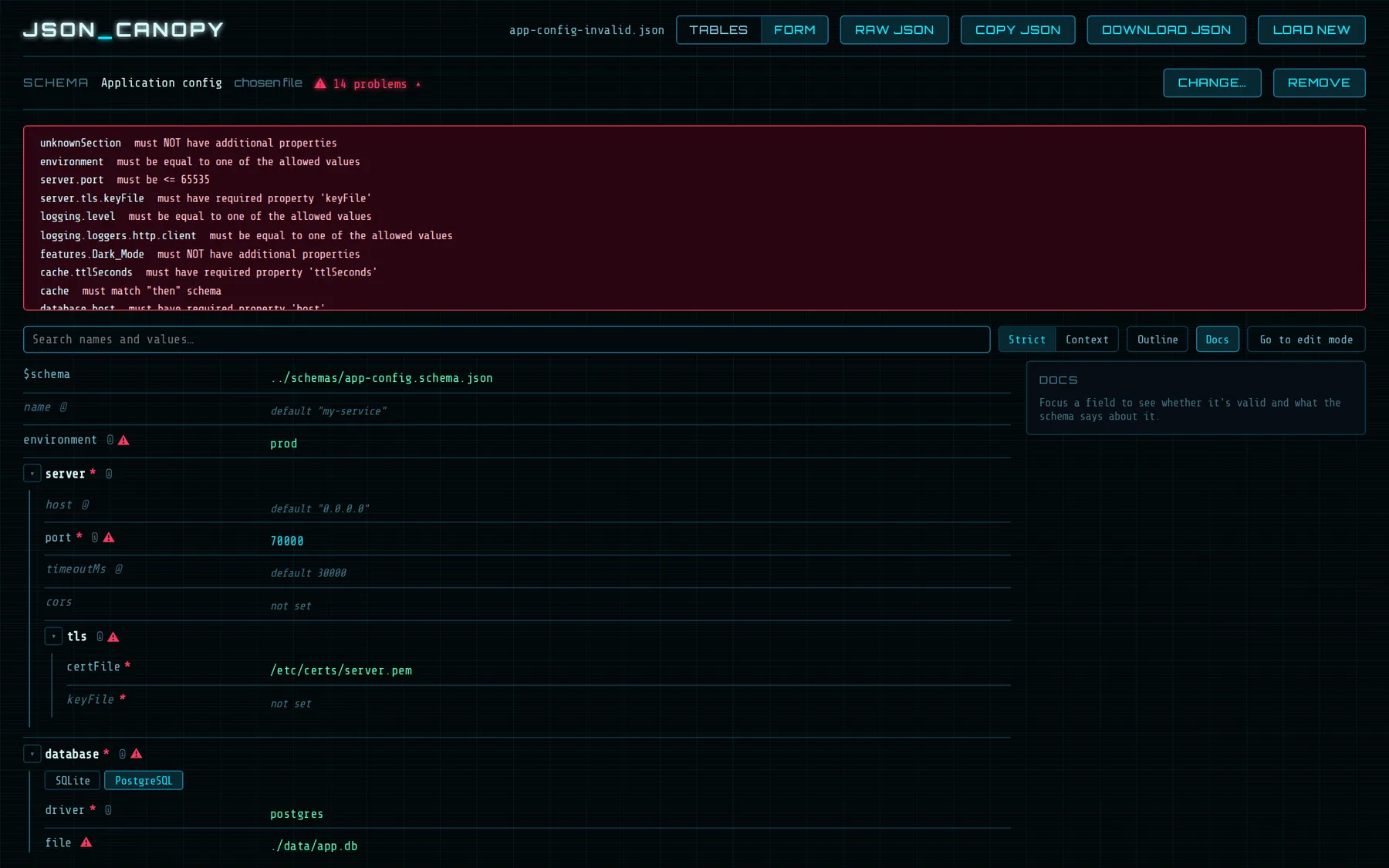
Task: Click the info icon next to server
Action: click(x=109, y=474)
